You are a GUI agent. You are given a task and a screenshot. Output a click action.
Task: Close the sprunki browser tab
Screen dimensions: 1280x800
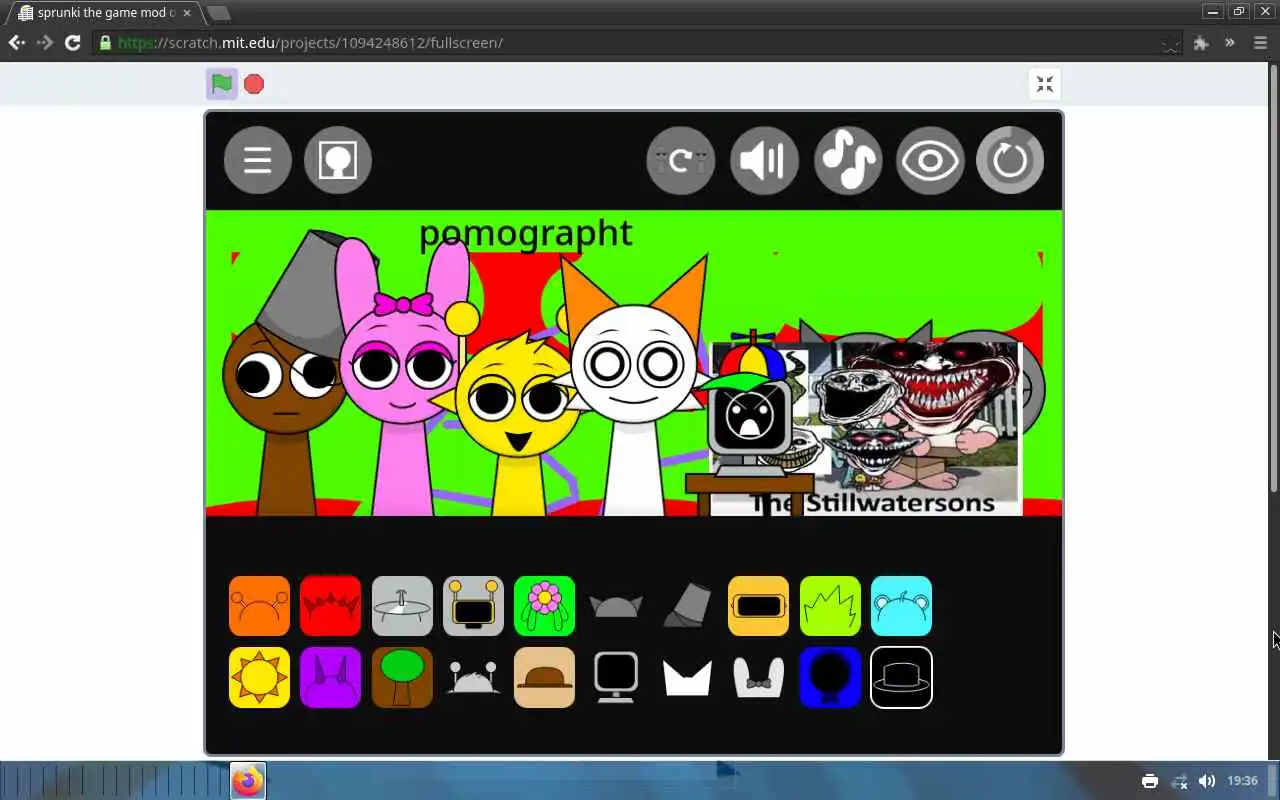[187, 13]
